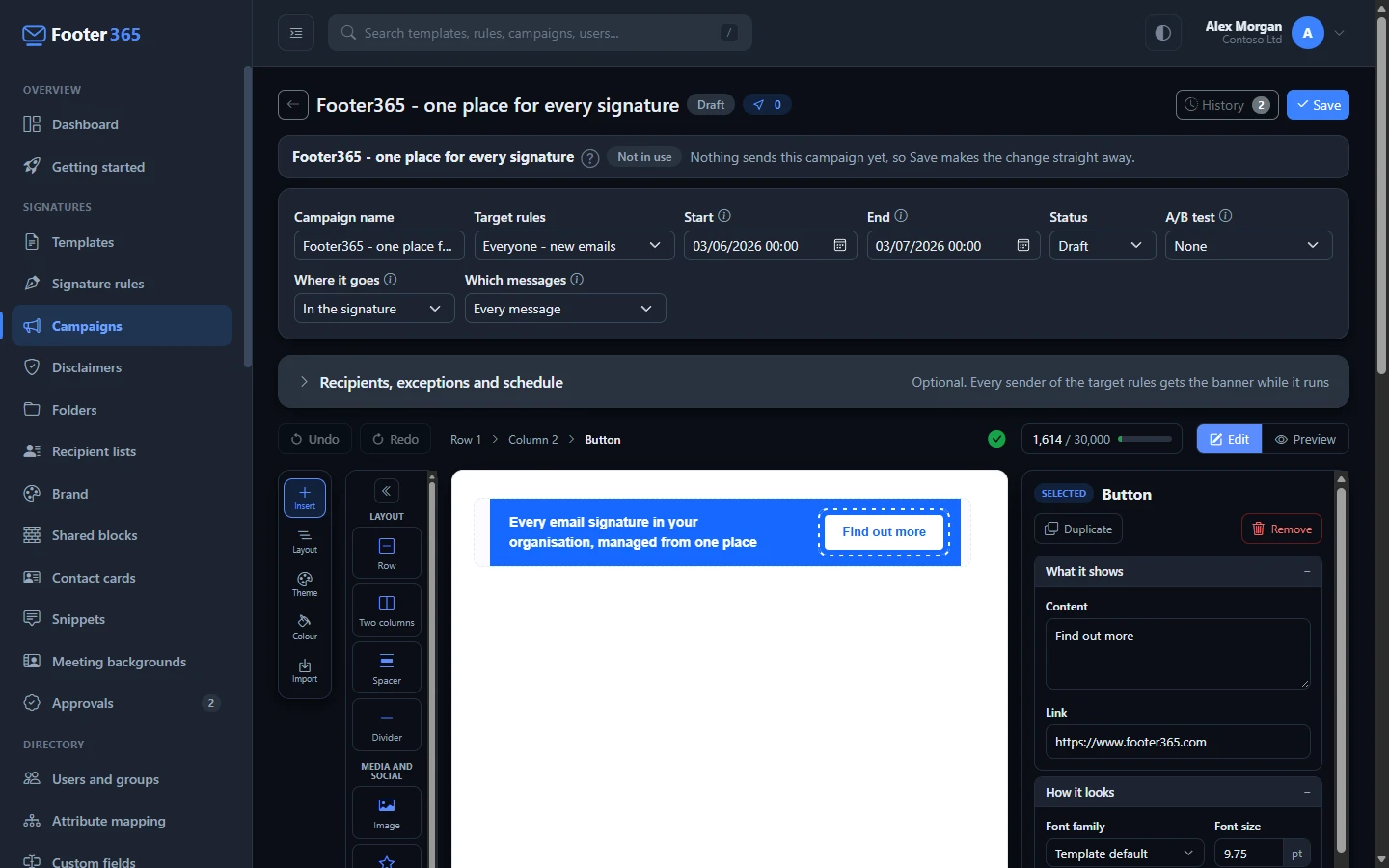
Task: Switch to Edit mode
Action: point(1230,439)
